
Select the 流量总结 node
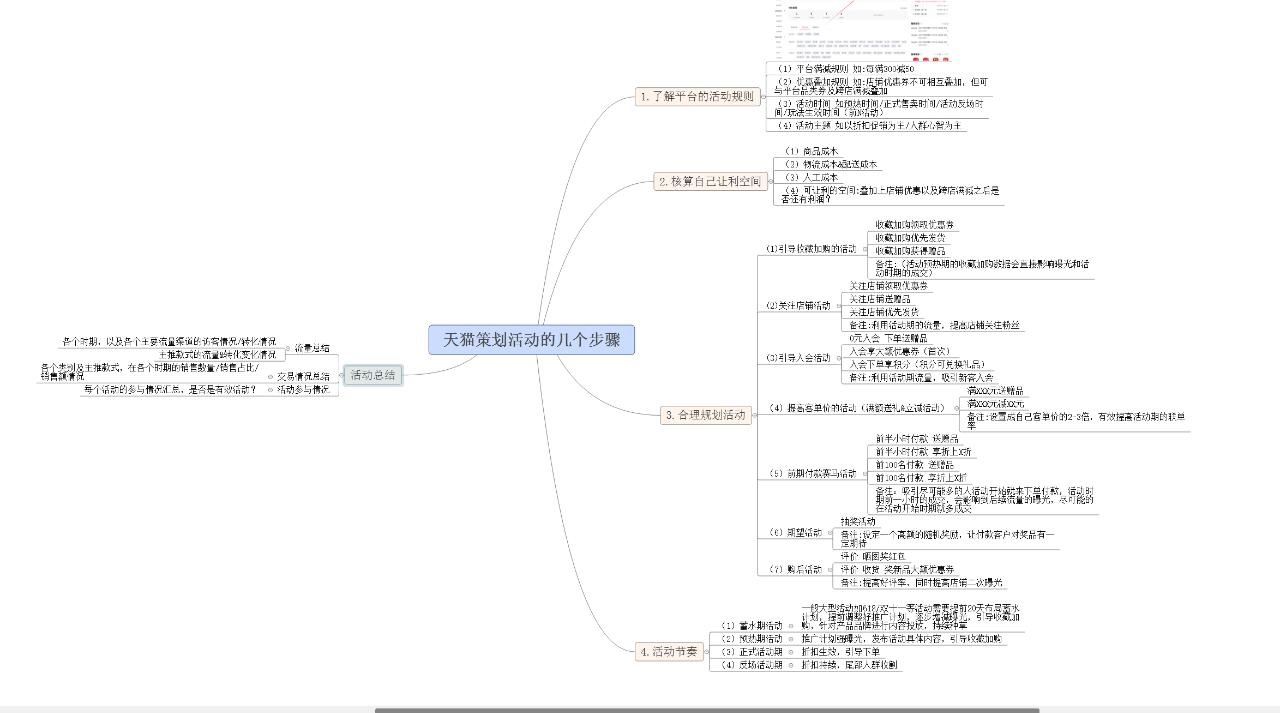click(311, 349)
